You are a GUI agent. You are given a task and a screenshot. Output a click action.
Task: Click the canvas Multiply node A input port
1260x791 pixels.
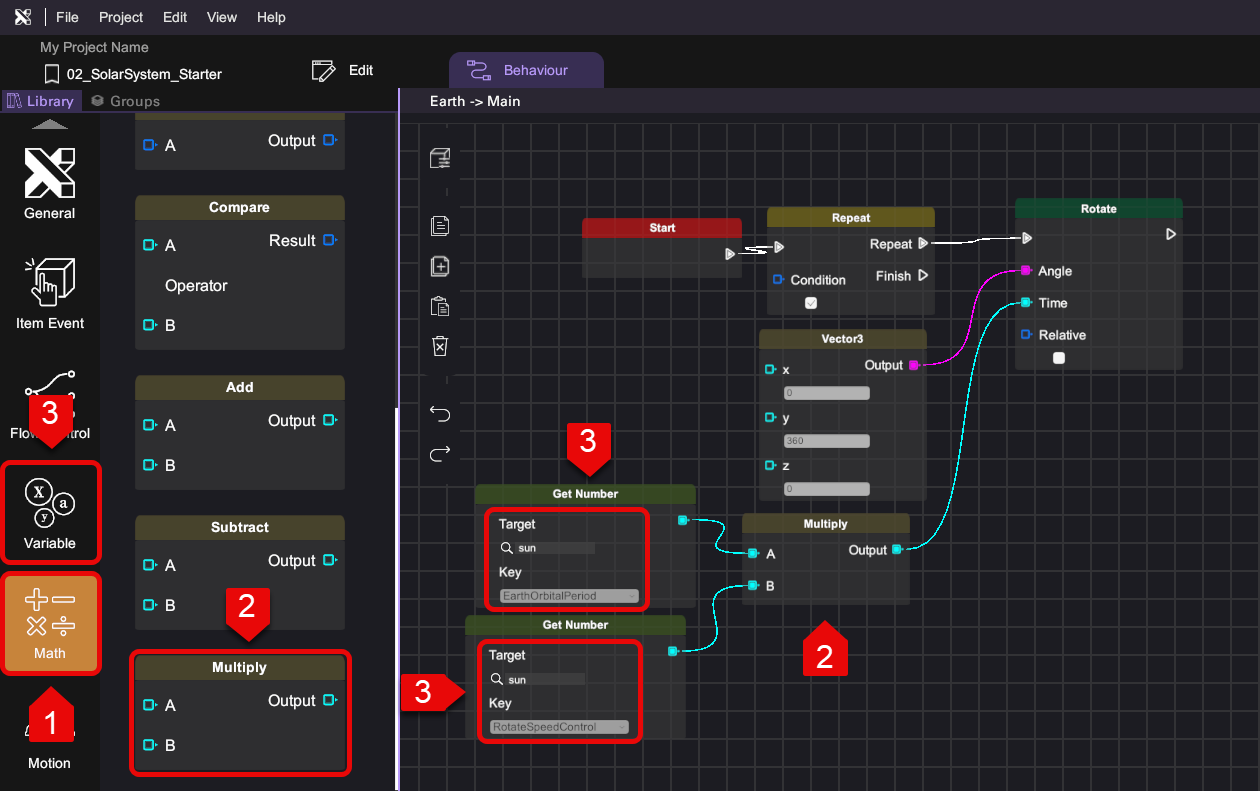[x=752, y=553]
